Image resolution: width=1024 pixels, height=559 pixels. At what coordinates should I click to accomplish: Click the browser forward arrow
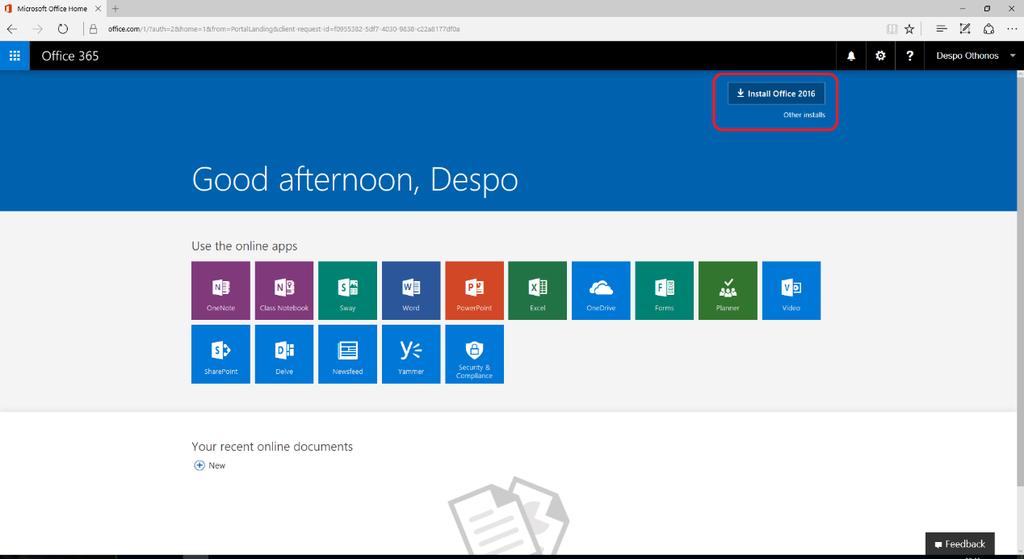coord(37,29)
